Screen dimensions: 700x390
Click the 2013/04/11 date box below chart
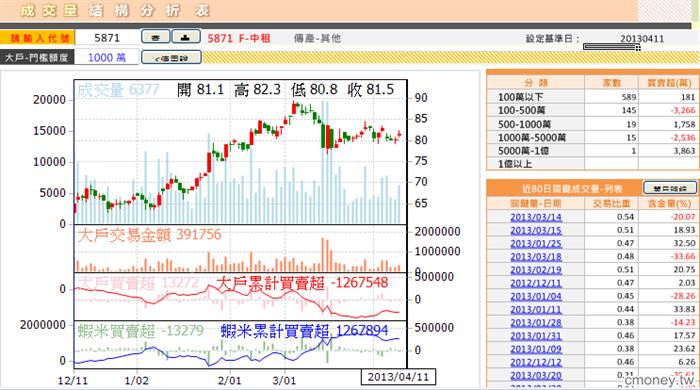398,377
